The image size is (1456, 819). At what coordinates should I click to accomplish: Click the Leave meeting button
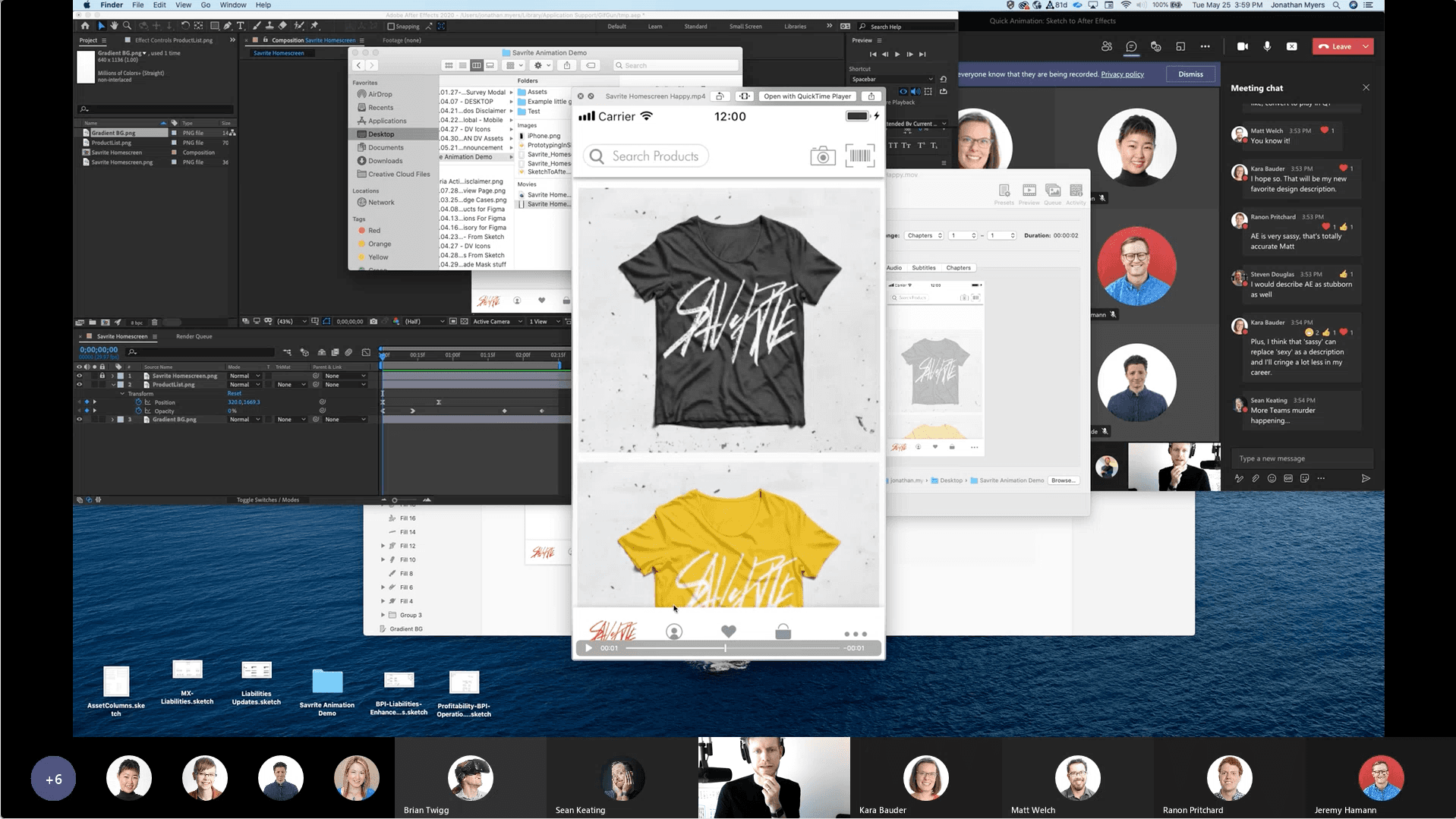[1335, 46]
